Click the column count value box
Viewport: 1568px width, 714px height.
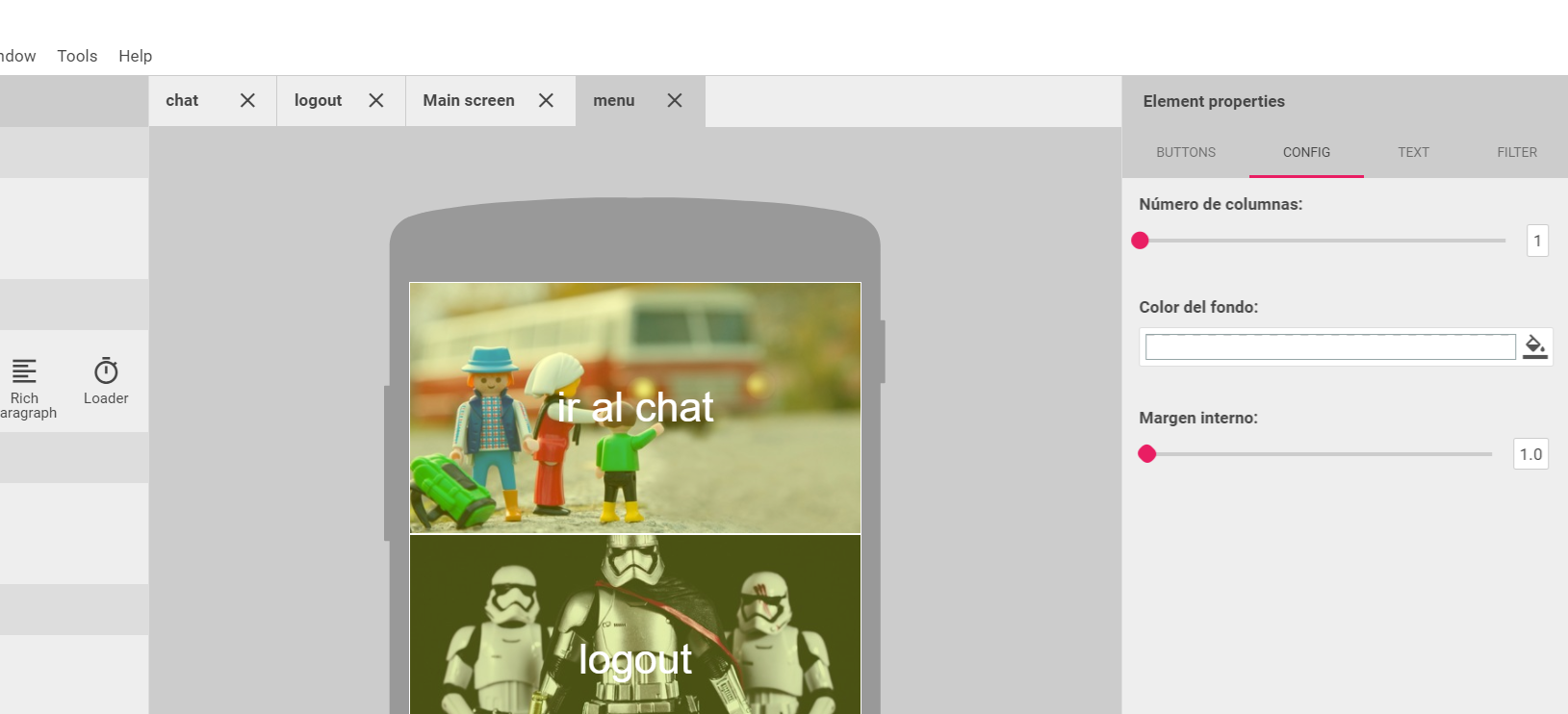pos(1537,241)
